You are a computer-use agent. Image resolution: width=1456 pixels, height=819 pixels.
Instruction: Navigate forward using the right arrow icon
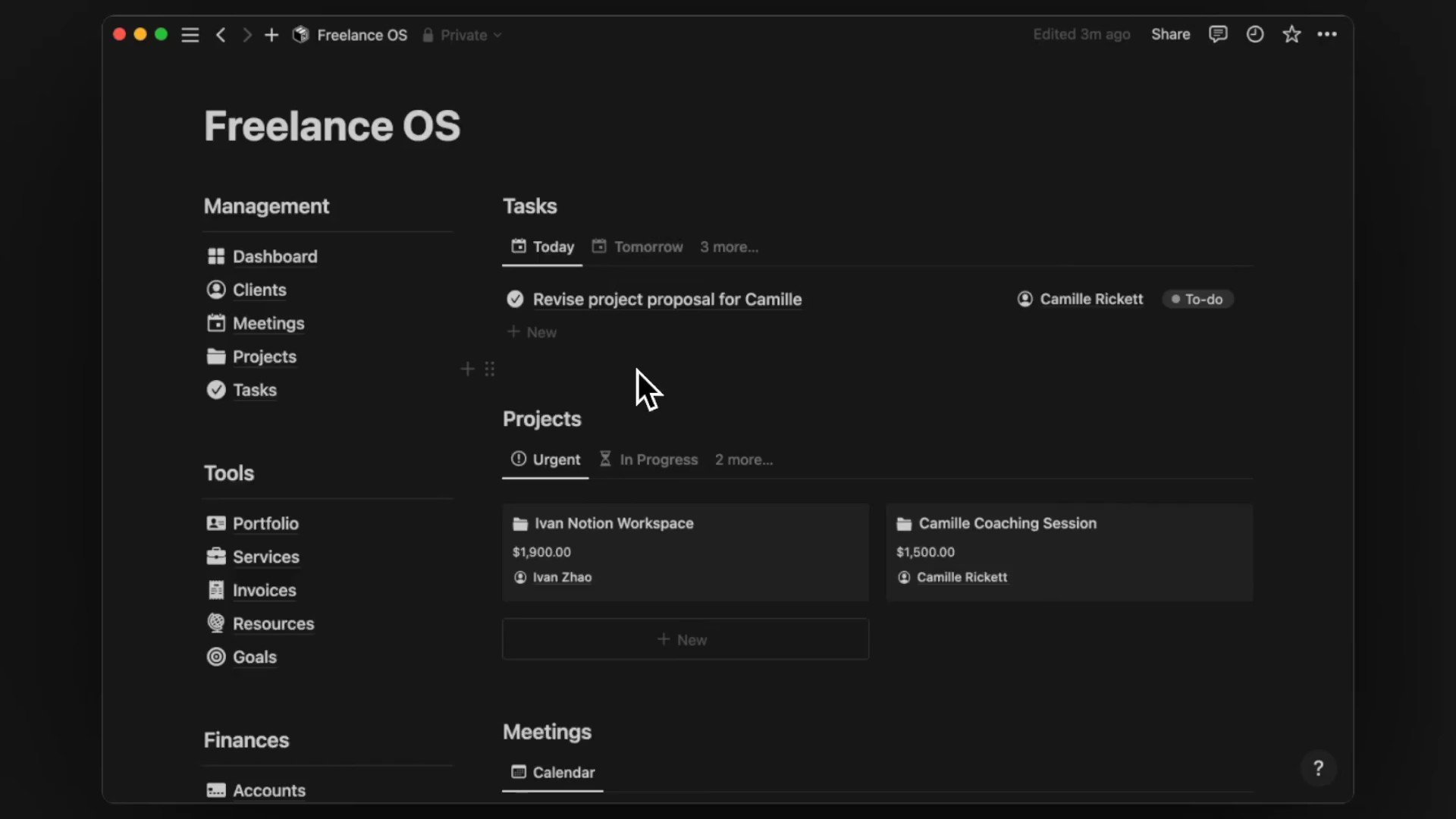[x=246, y=35]
